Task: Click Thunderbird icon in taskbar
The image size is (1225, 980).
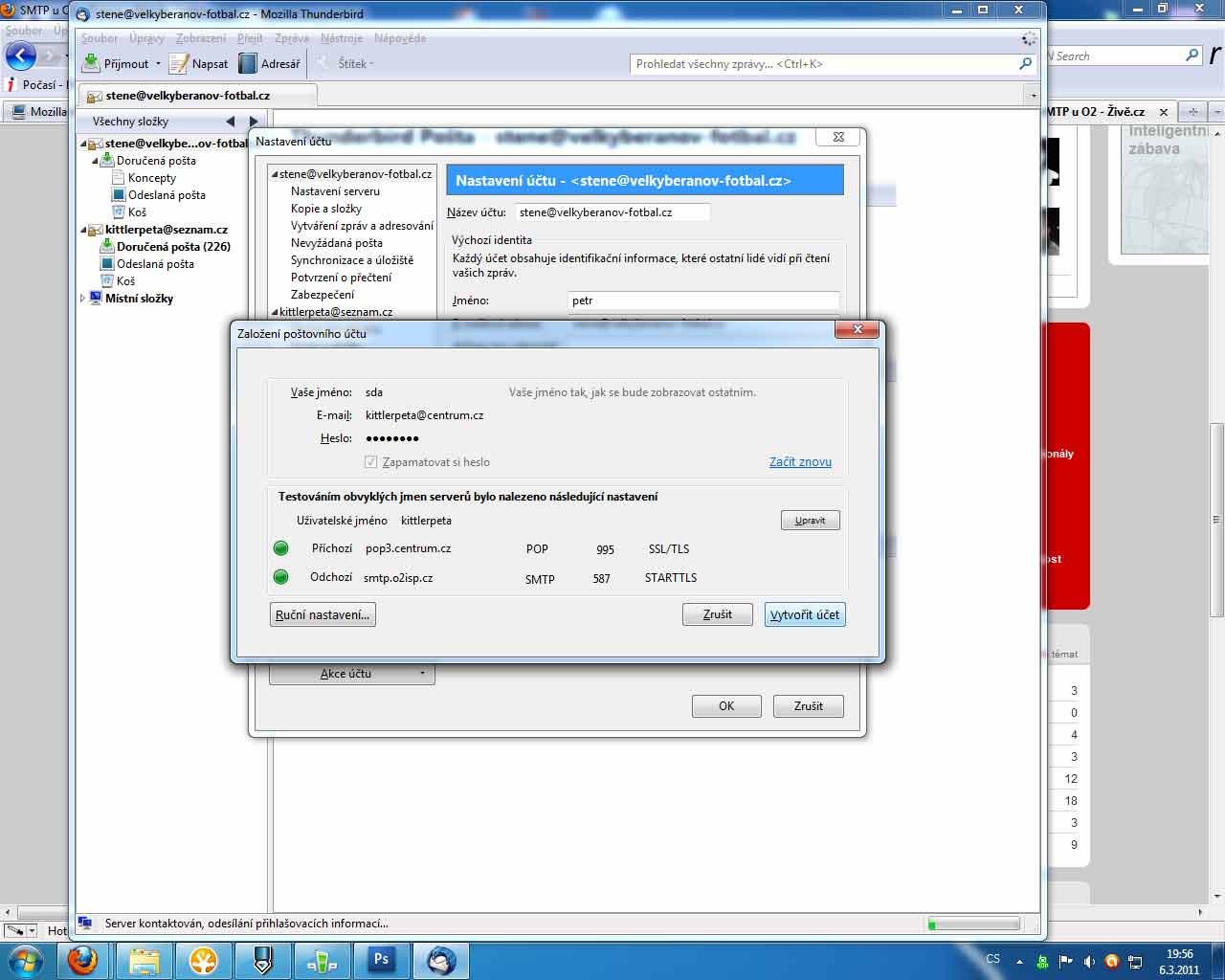Action: coord(441,960)
